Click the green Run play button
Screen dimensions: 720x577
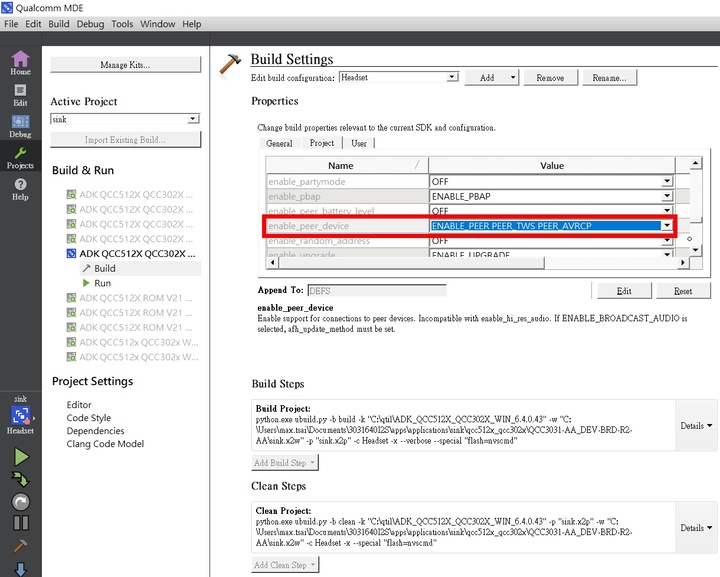pyautogui.click(x=21, y=457)
